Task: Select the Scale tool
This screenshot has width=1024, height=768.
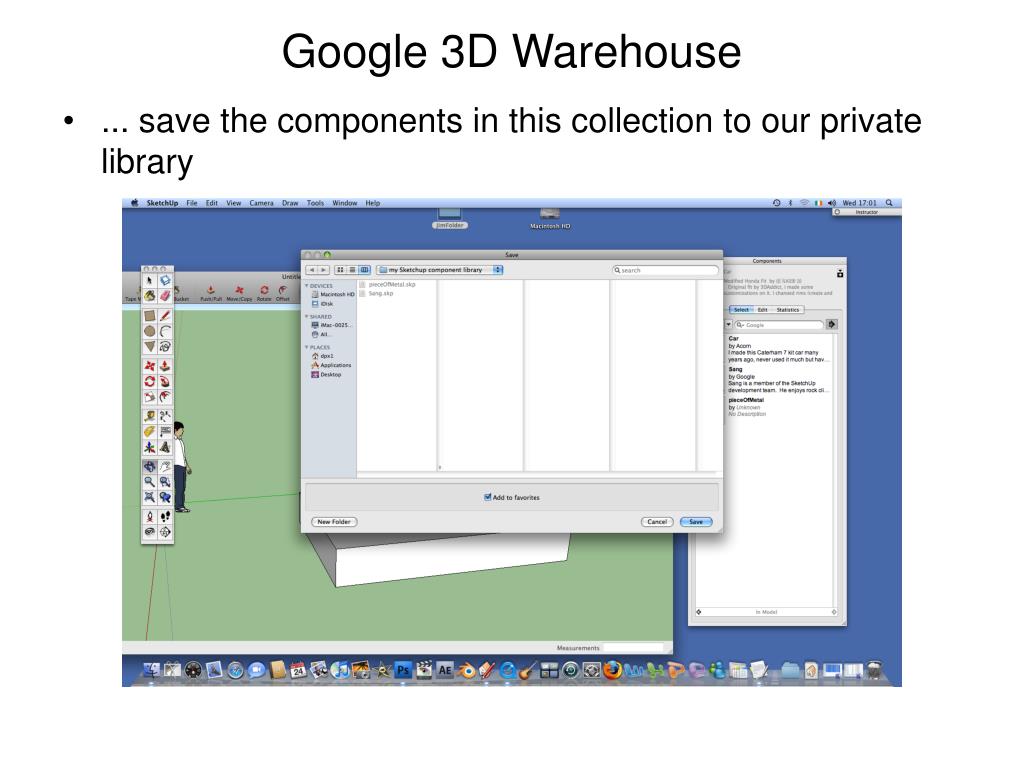Action: (150, 397)
